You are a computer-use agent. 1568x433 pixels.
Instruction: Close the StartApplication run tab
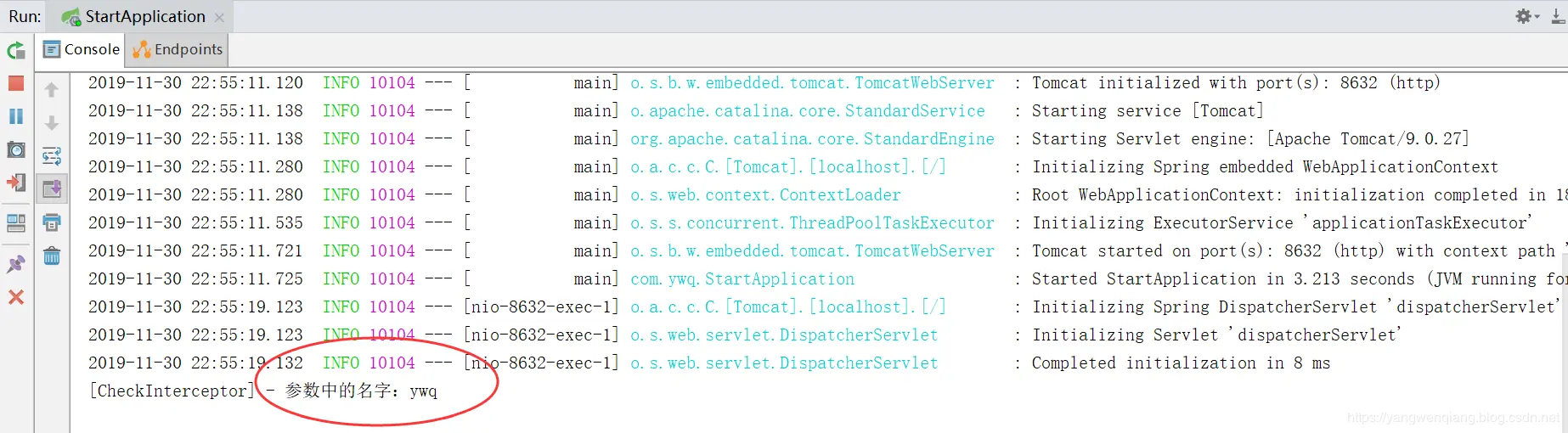219,17
